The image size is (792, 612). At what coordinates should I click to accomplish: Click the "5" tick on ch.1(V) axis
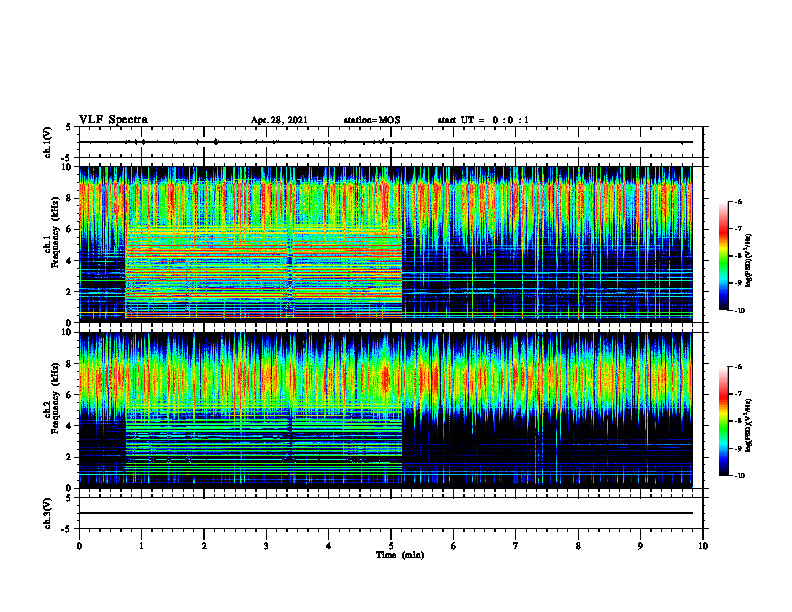click(x=70, y=128)
